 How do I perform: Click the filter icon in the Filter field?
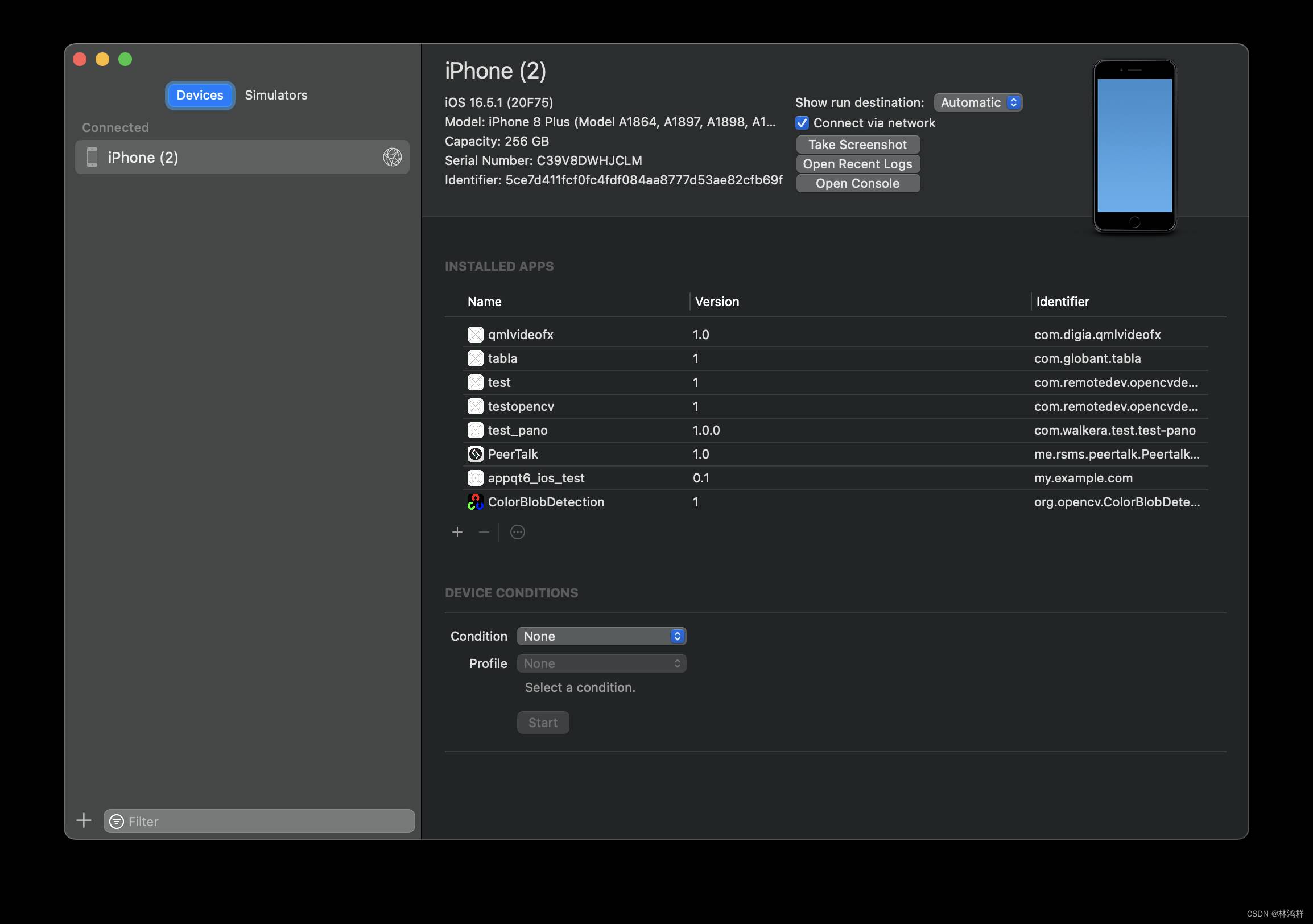point(117,822)
